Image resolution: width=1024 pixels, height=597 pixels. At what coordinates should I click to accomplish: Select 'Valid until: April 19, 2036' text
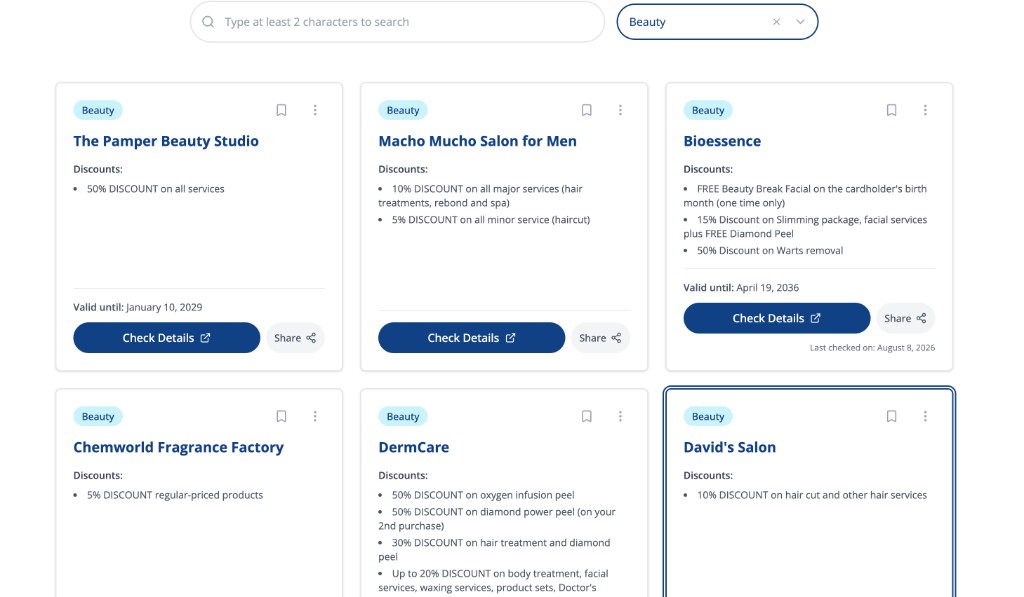click(741, 287)
